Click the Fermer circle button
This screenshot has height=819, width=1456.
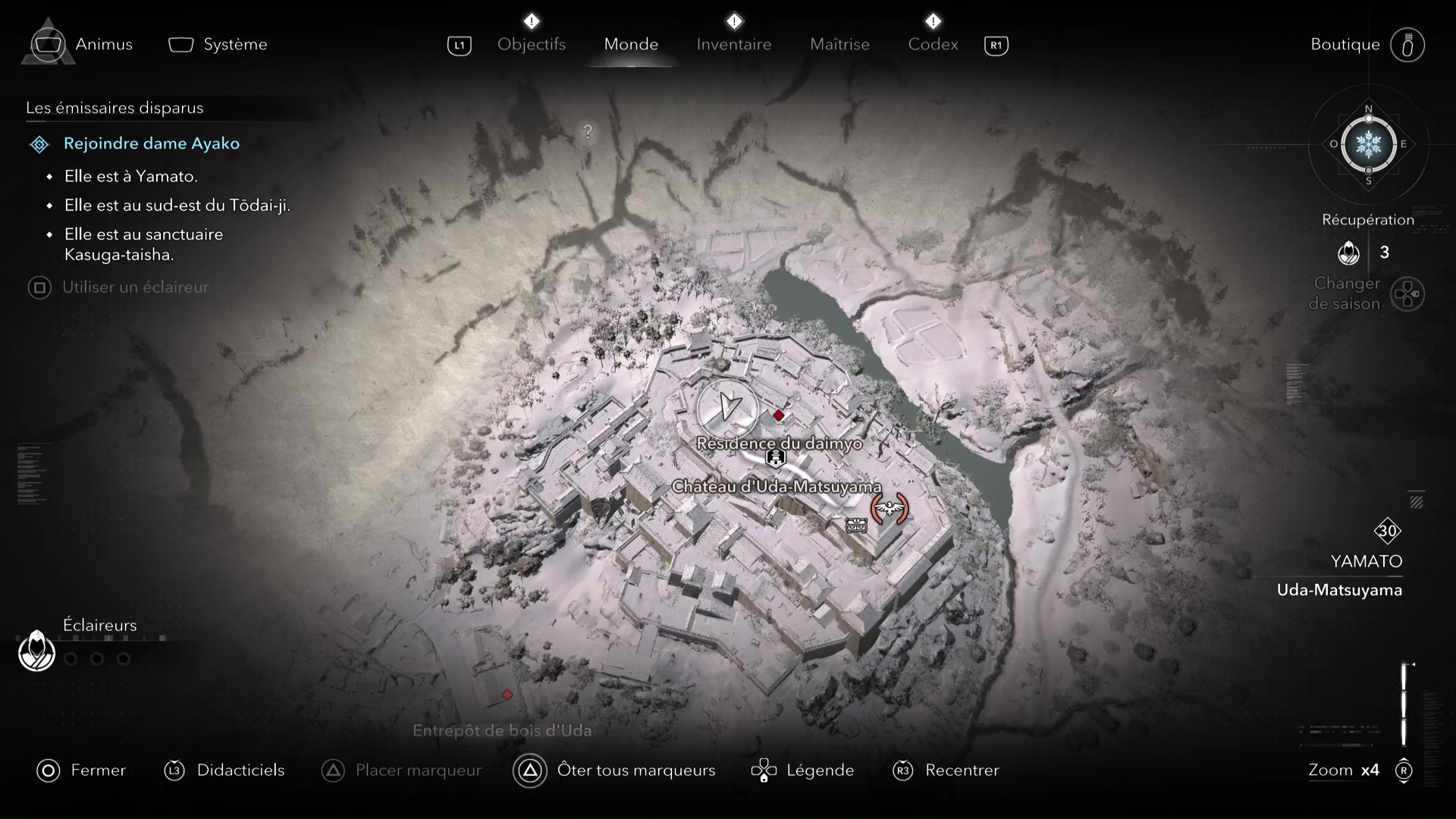(x=48, y=771)
